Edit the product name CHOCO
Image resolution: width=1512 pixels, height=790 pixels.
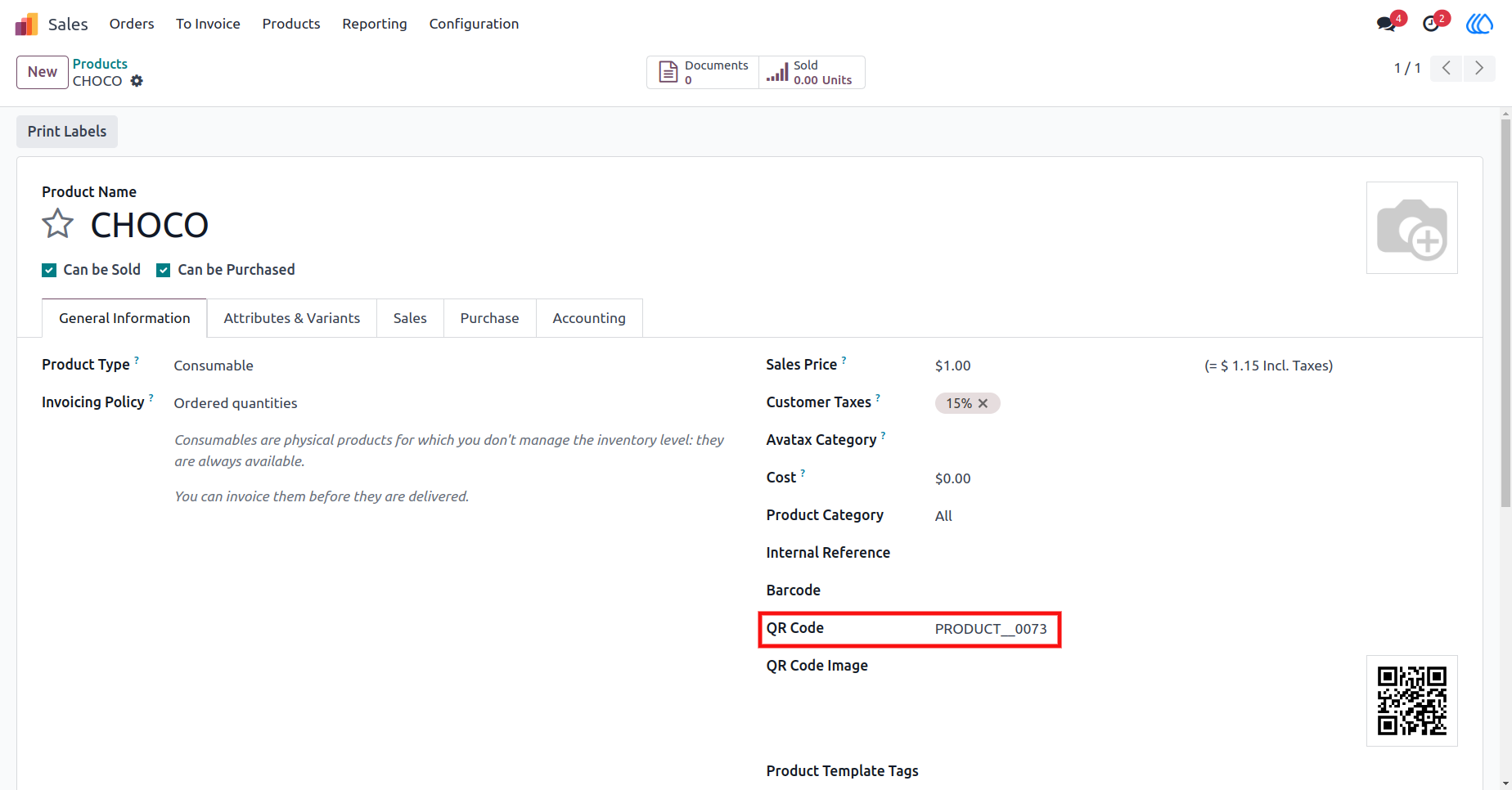[150, 225]
